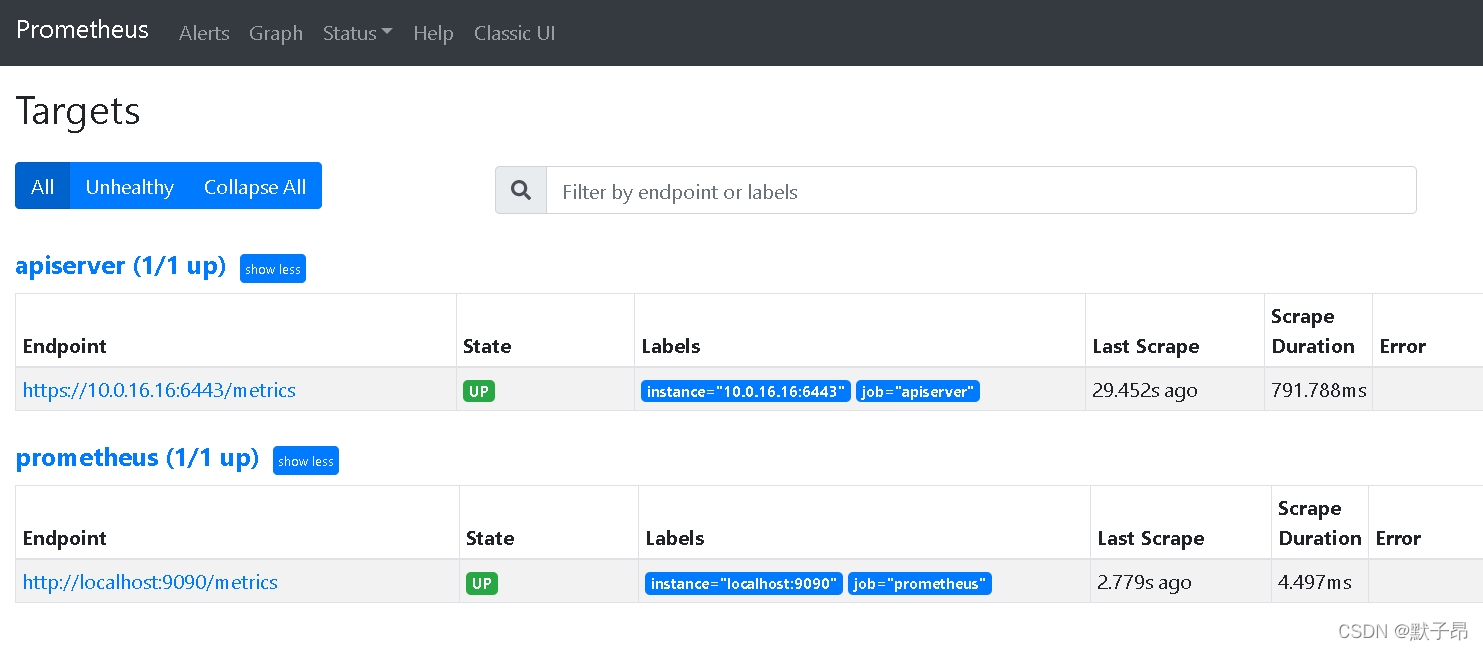Switch to Classic UI

[514, 33]
